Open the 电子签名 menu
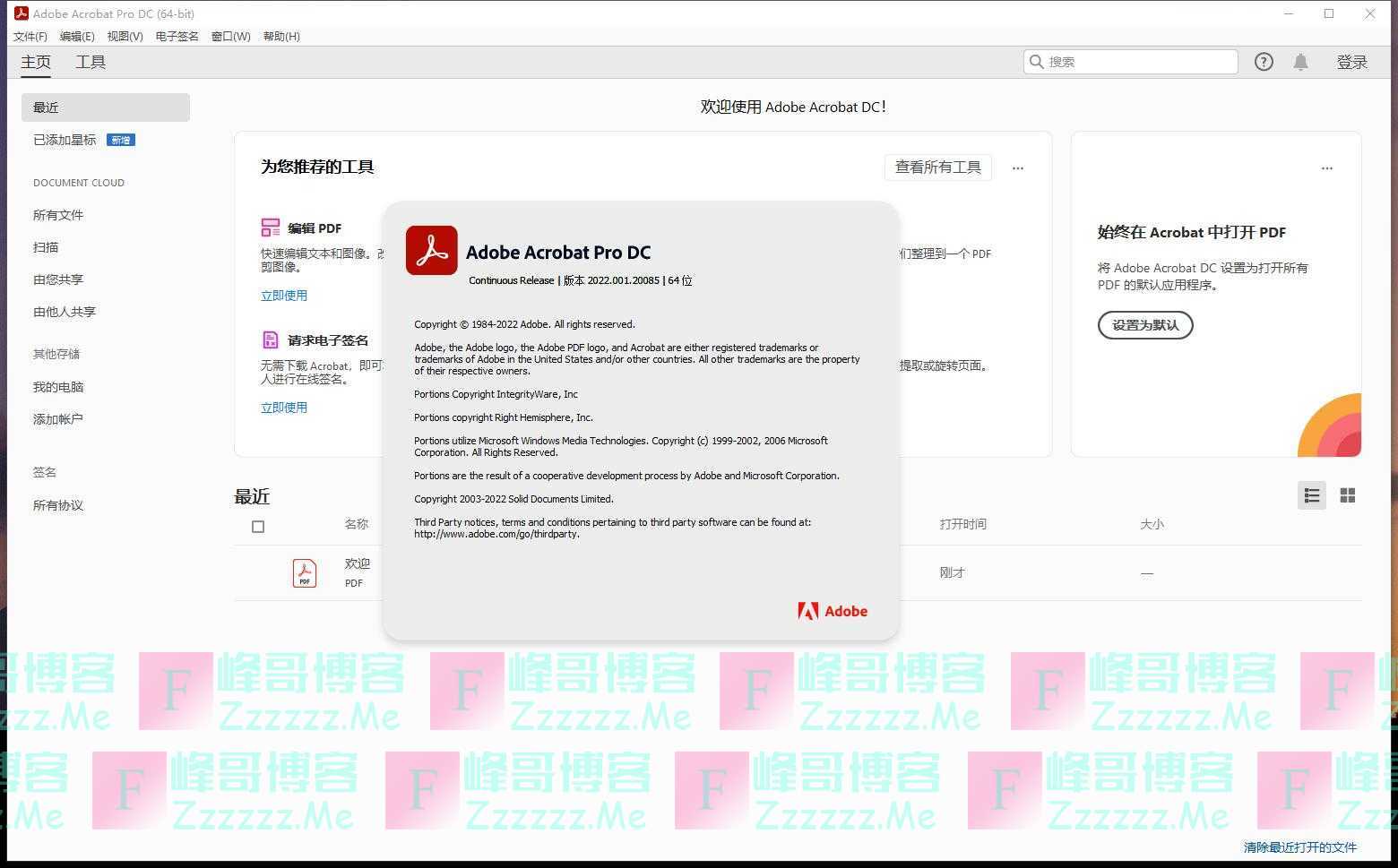This screenshot has height=868, width=1398. point(177,37)
